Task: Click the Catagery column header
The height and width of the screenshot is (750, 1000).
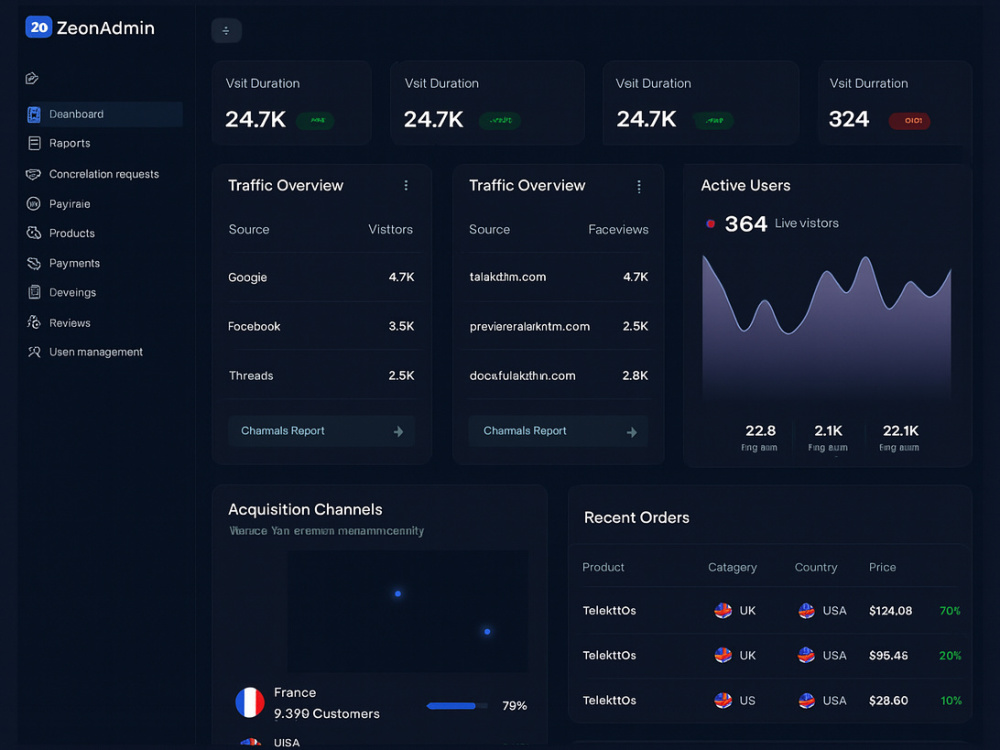Action: pos(732,568)
